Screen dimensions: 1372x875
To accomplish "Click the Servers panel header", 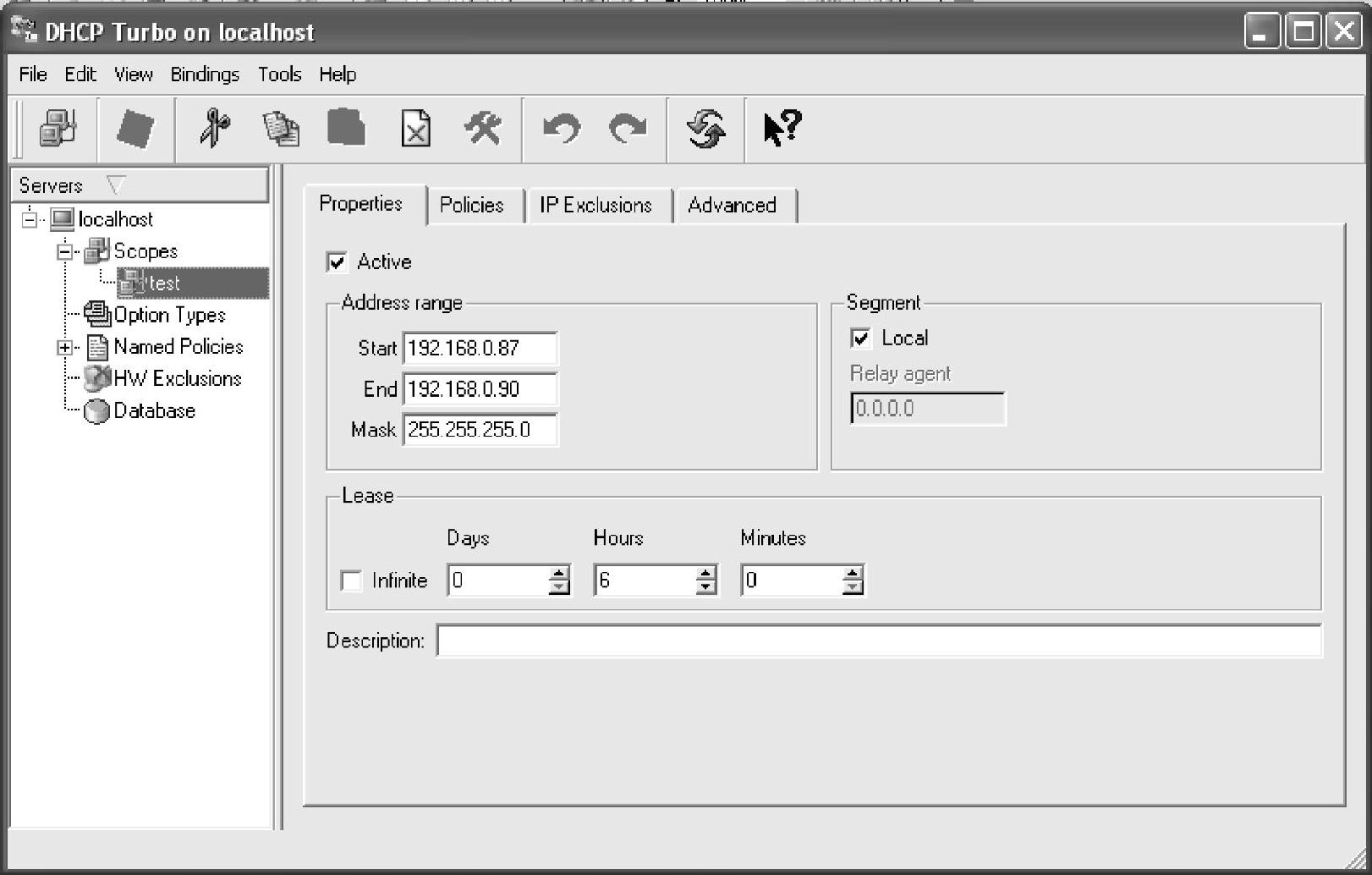I will click(x=140, y=184).
